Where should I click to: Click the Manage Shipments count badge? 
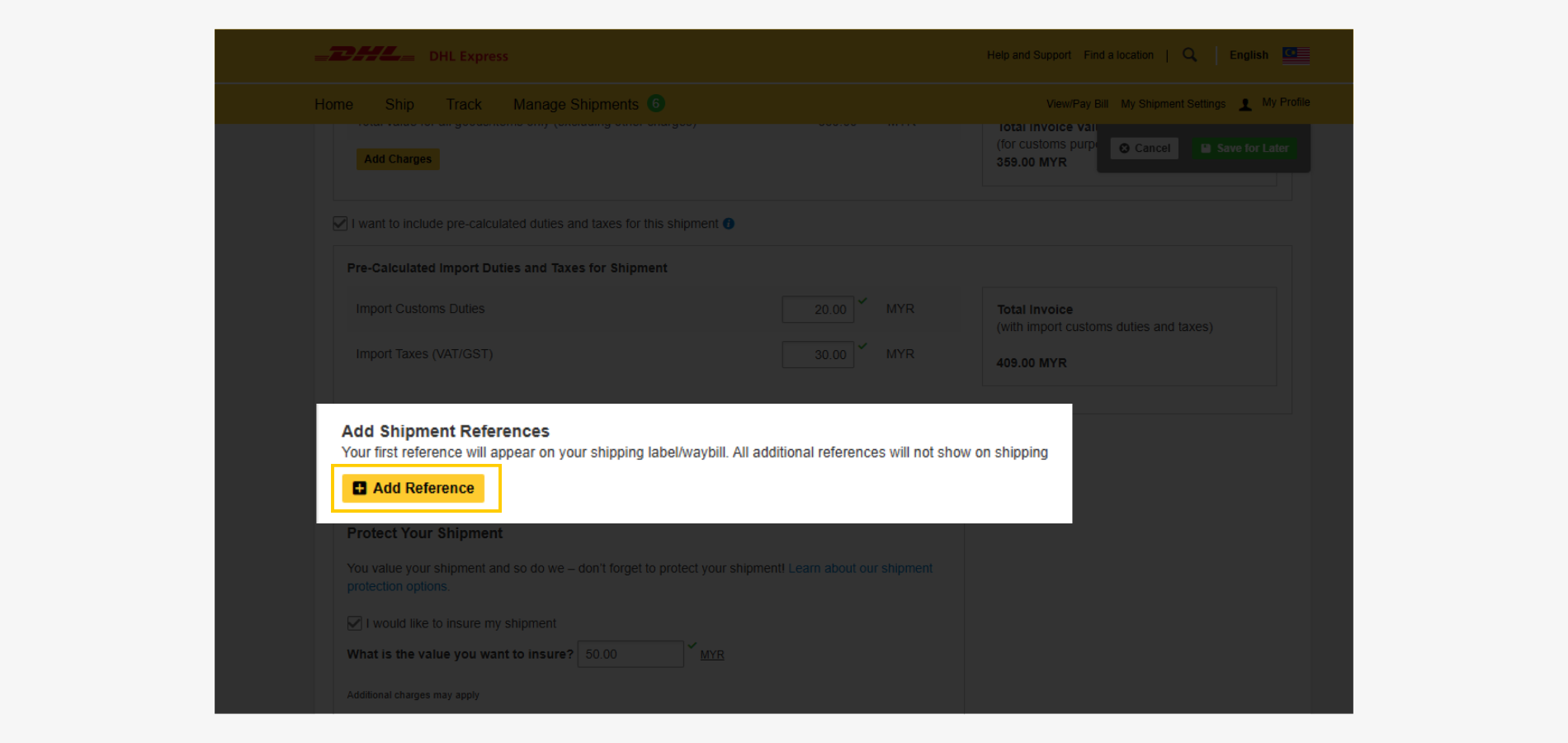(x=656, y=103)
